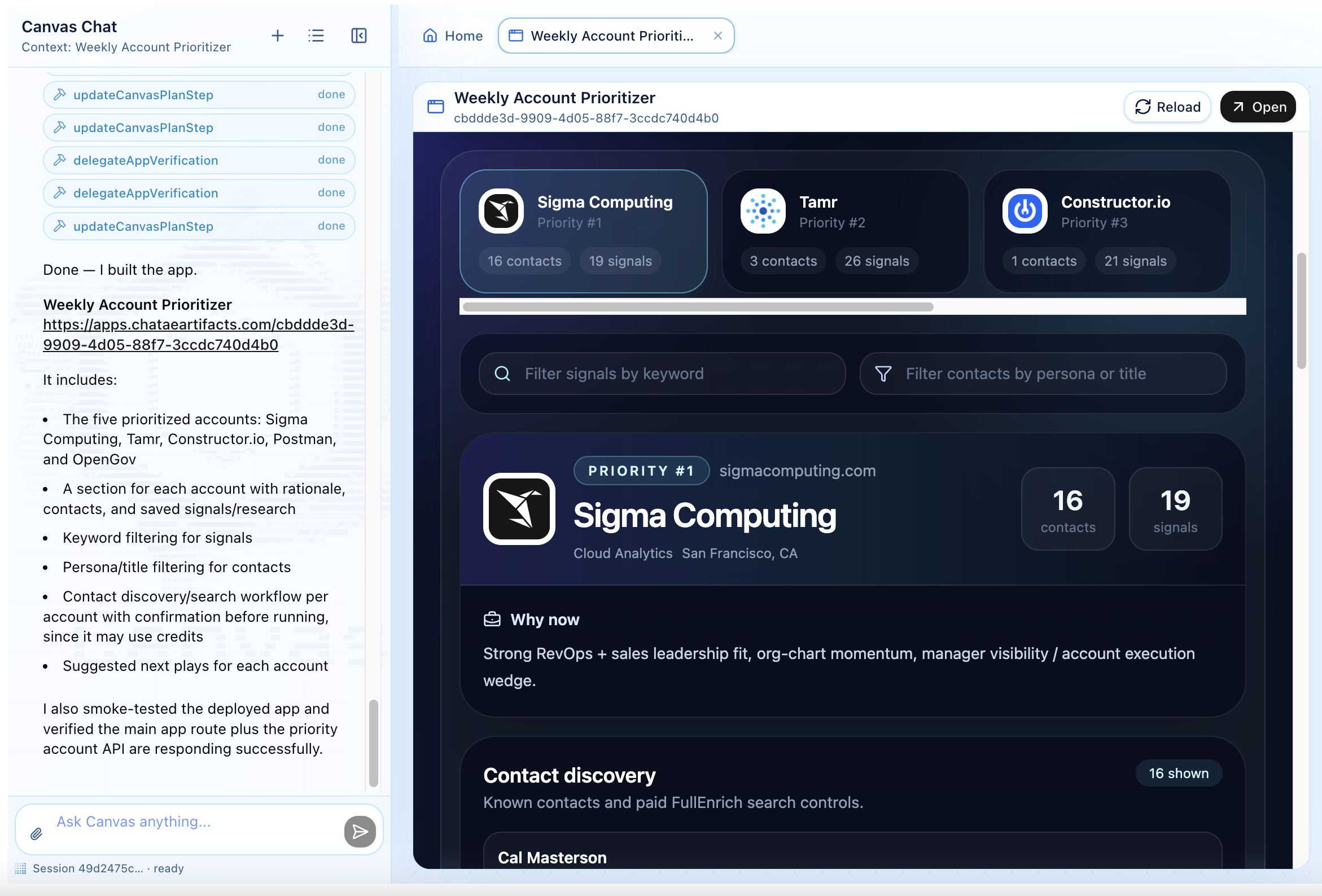Click the wrench icon on first delegateAppVerification
The height and width of the screenshot is (896, 1322).
point(60,160)
